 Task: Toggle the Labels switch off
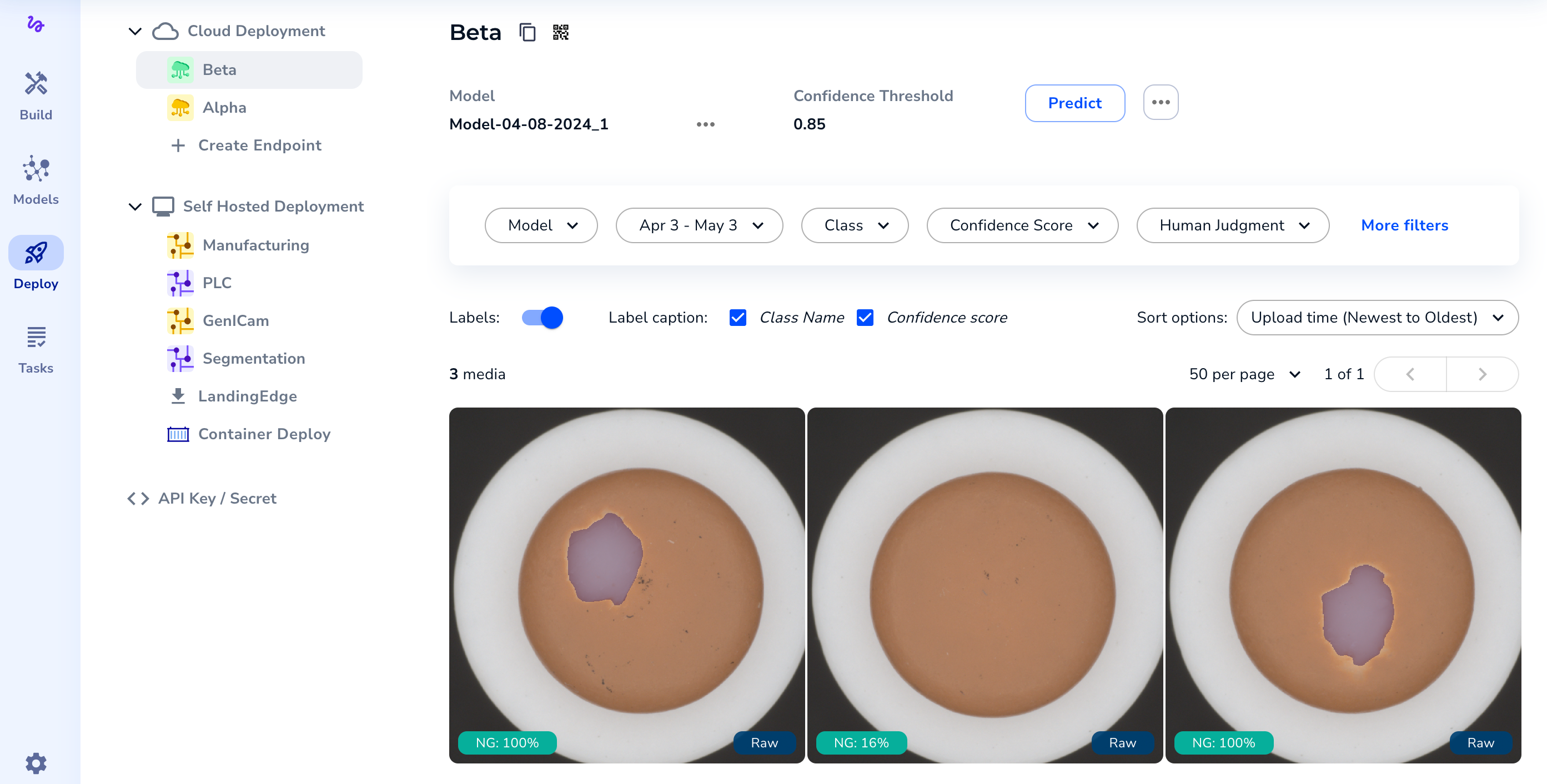pos(543,318)
